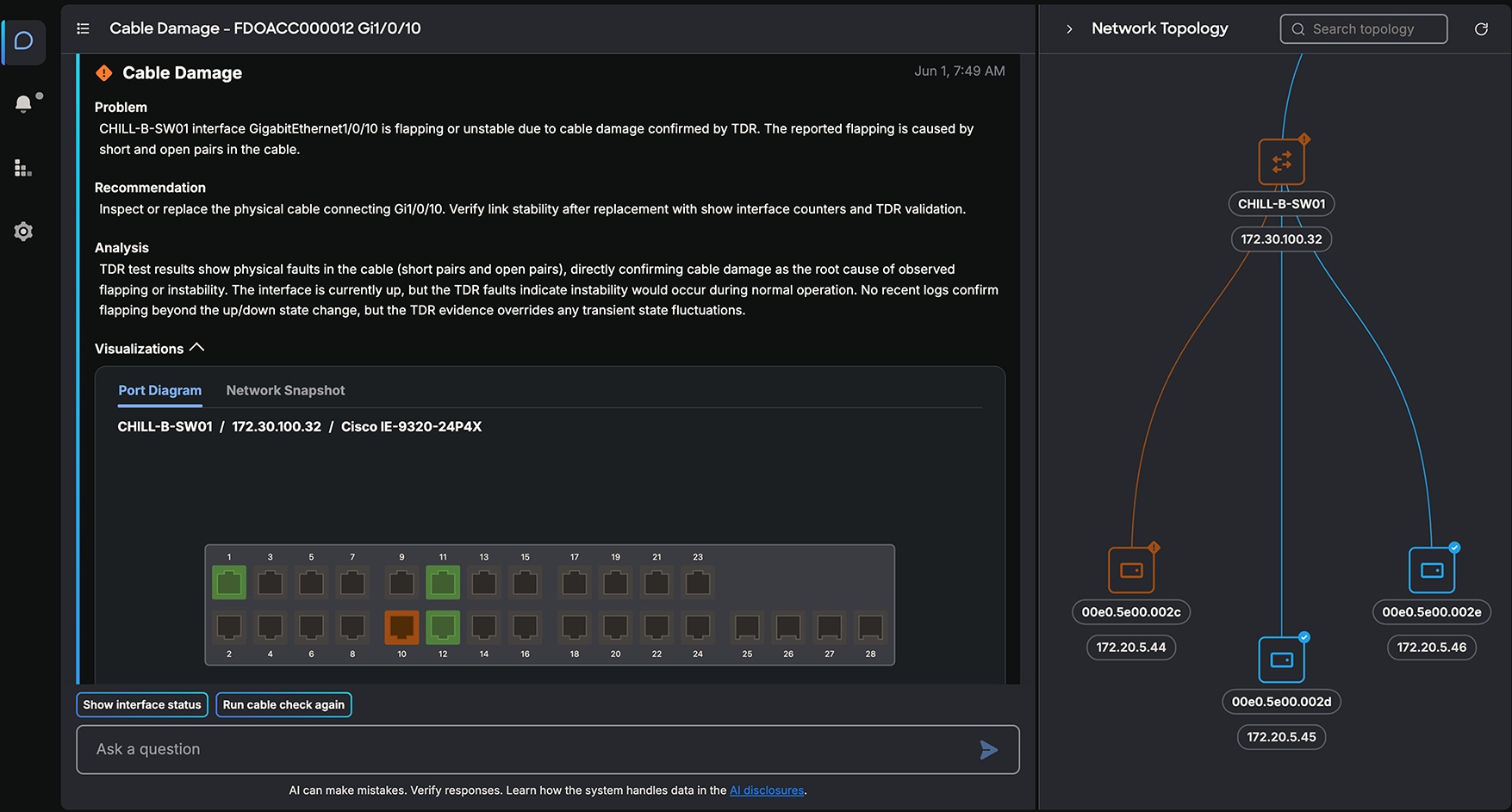
Task: Select uplink port 28 in diagram
Action: click(x=870, y=628)
